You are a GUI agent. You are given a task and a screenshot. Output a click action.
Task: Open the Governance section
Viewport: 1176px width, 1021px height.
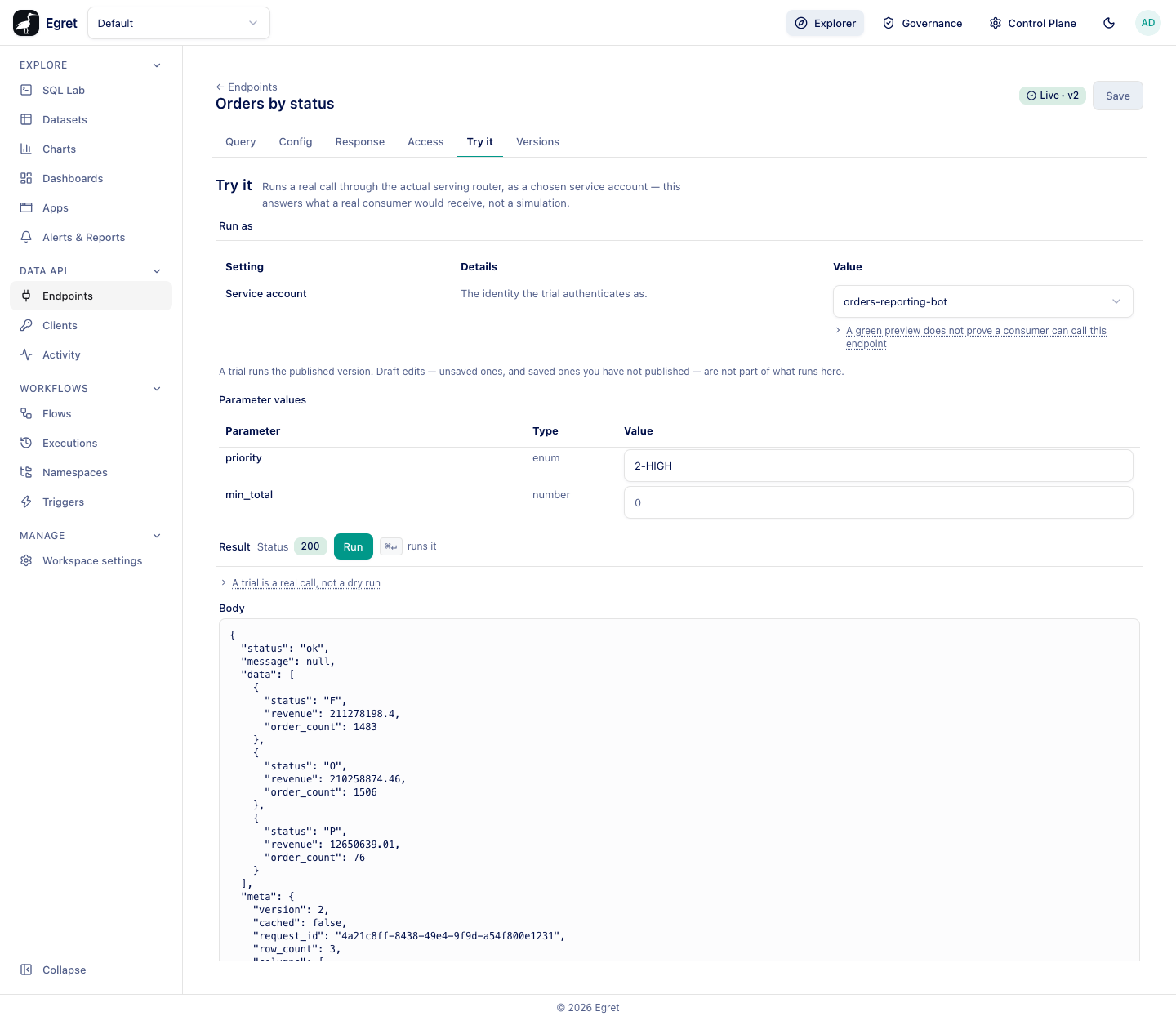[x=922, y=23]
